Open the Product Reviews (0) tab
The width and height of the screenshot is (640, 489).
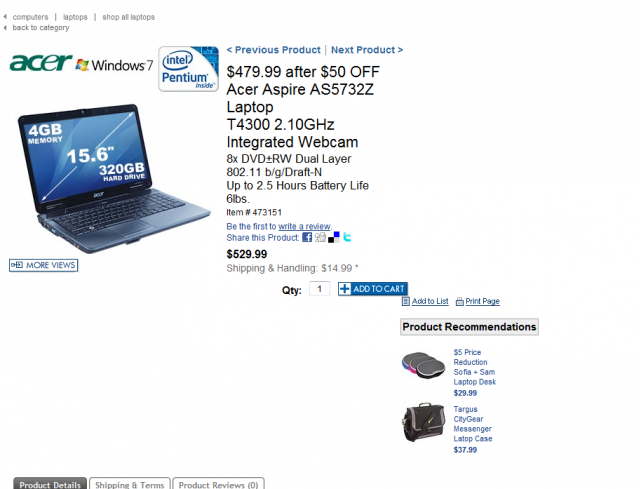point(218,485)
